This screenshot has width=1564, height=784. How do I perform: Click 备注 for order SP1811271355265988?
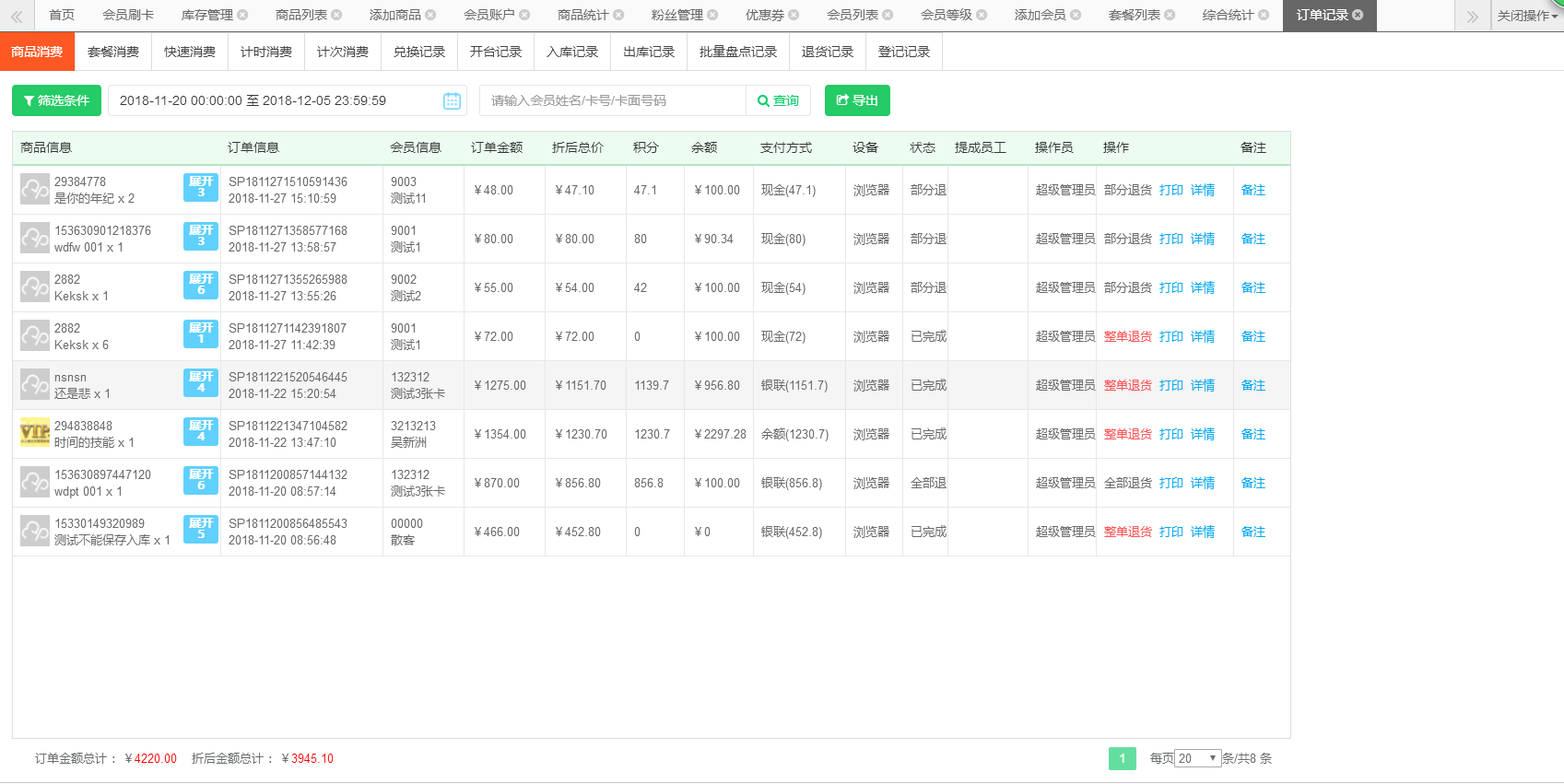[1253, 287]
